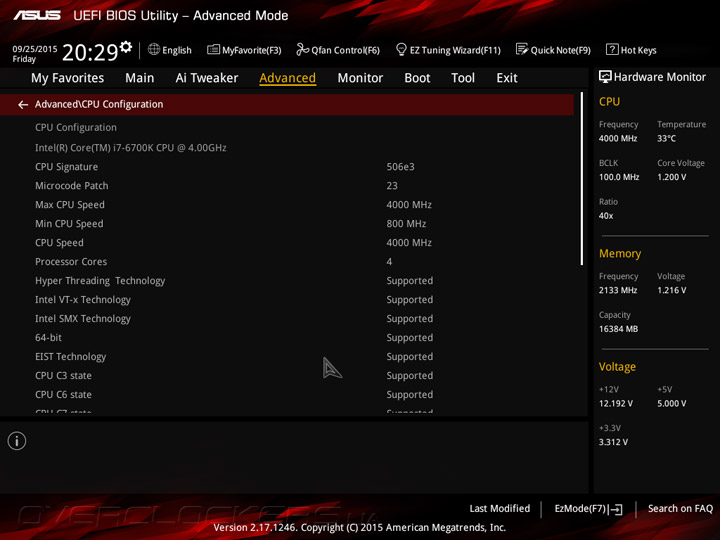
Task: Click the settings gear next to the clock
Action: tap(126, 47)
